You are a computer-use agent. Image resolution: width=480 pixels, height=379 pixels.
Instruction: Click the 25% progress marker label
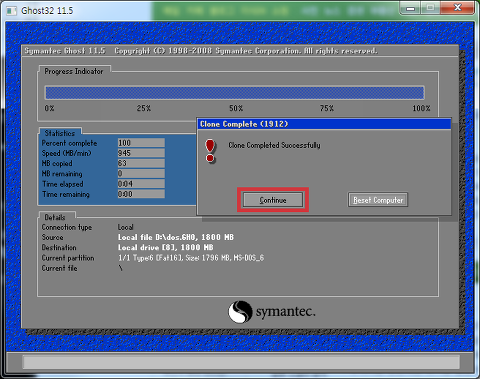[144, 108]
